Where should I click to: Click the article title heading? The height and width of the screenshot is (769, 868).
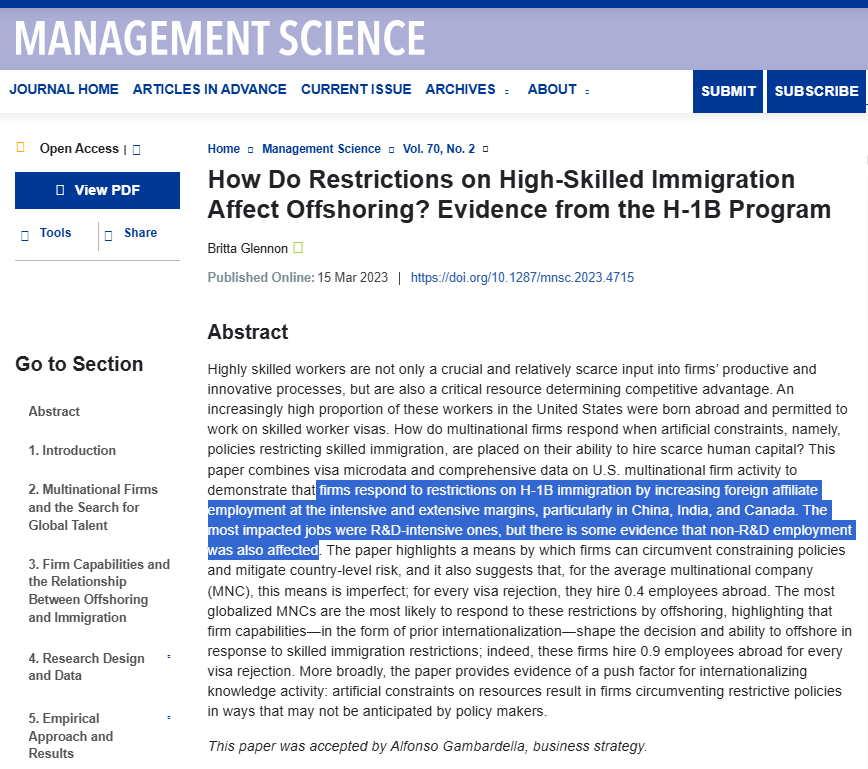(519, 194)
